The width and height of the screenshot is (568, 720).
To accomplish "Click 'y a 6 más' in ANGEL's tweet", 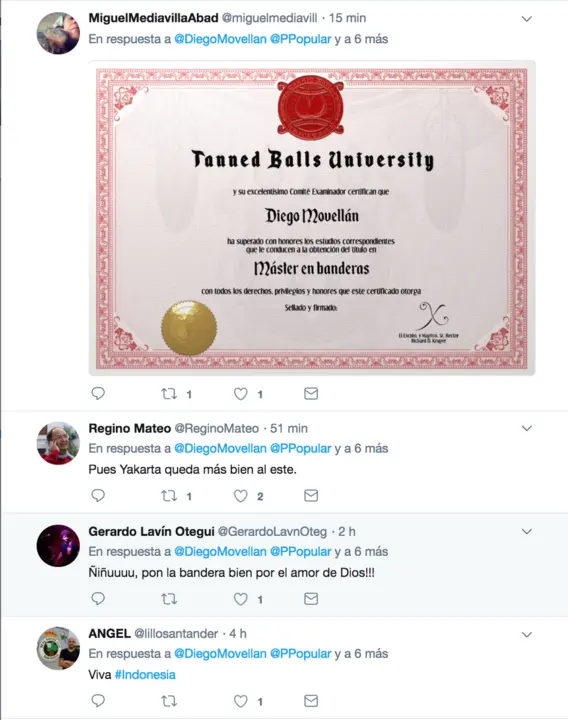I will coord(361,653).
